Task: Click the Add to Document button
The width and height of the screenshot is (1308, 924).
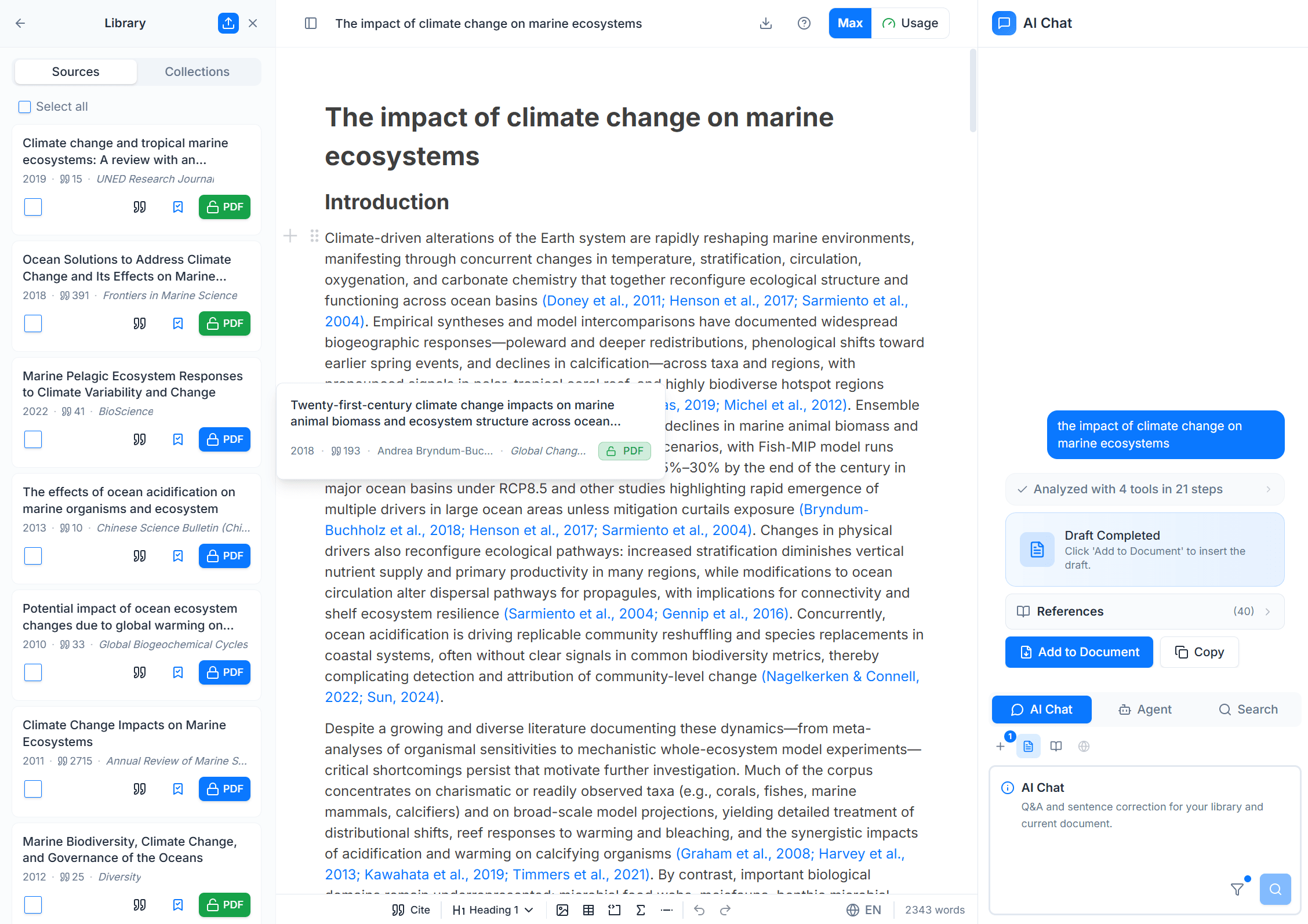Action: click(x=1079, y=652)
